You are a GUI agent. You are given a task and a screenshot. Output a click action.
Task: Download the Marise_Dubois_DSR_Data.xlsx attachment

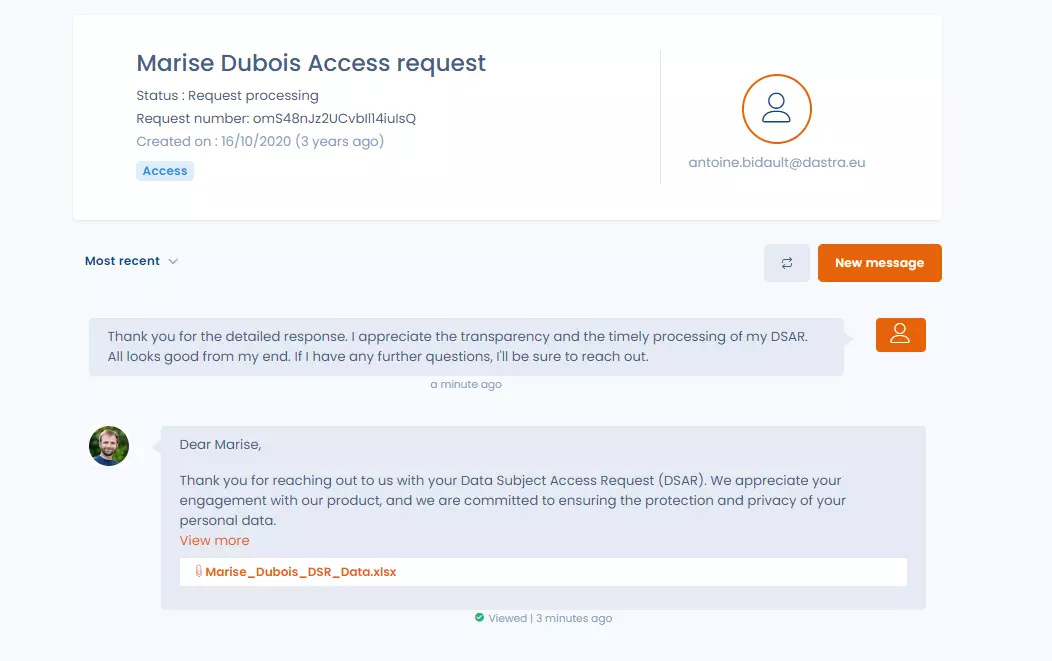point(300,572)
